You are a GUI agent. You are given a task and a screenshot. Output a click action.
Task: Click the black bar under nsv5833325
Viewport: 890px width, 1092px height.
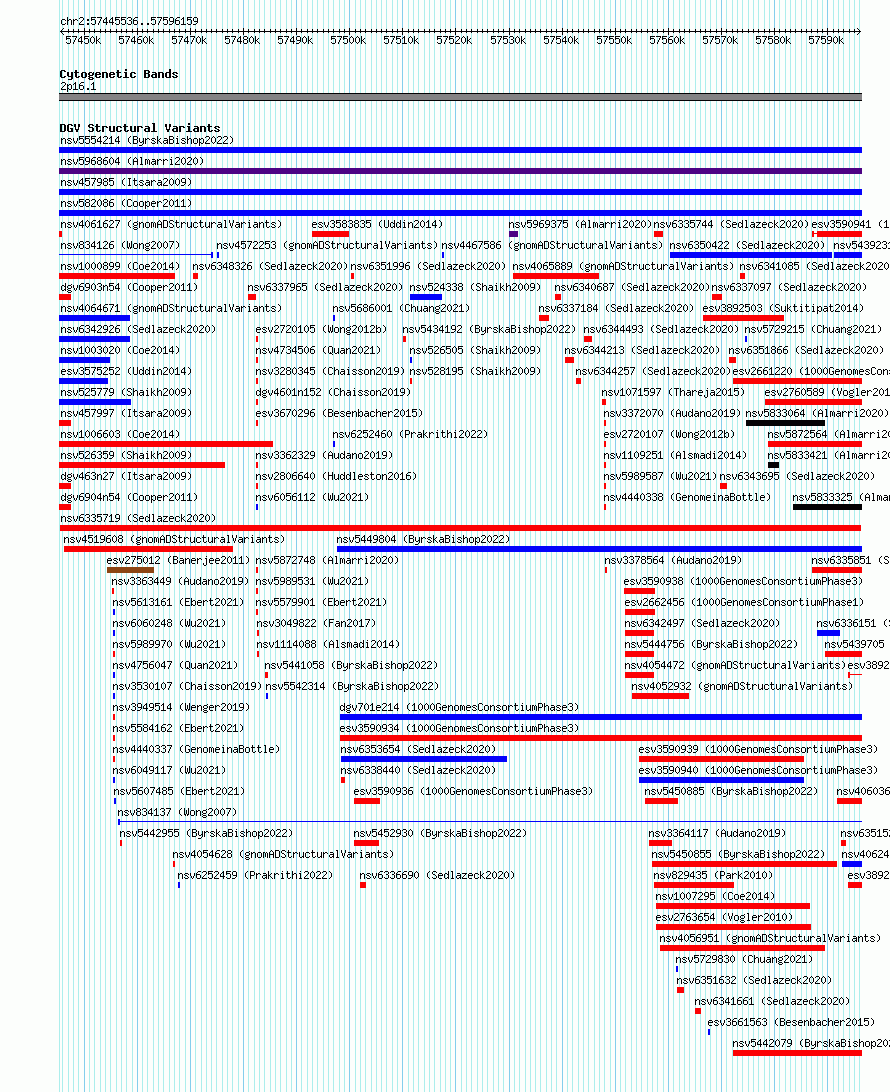click(827, 507)
